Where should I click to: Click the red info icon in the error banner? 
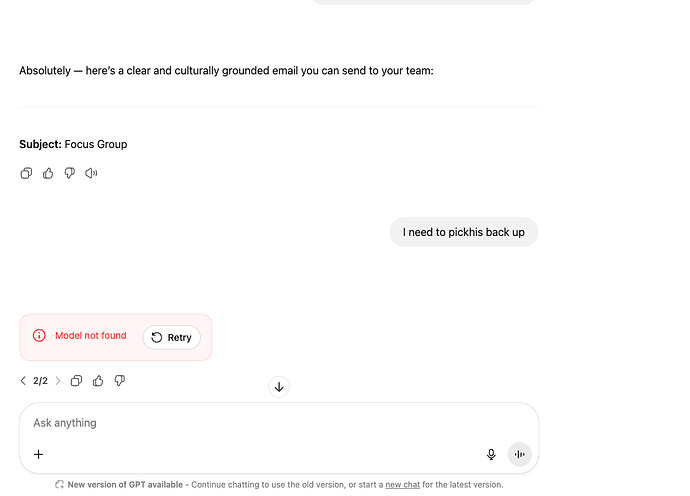39,336
